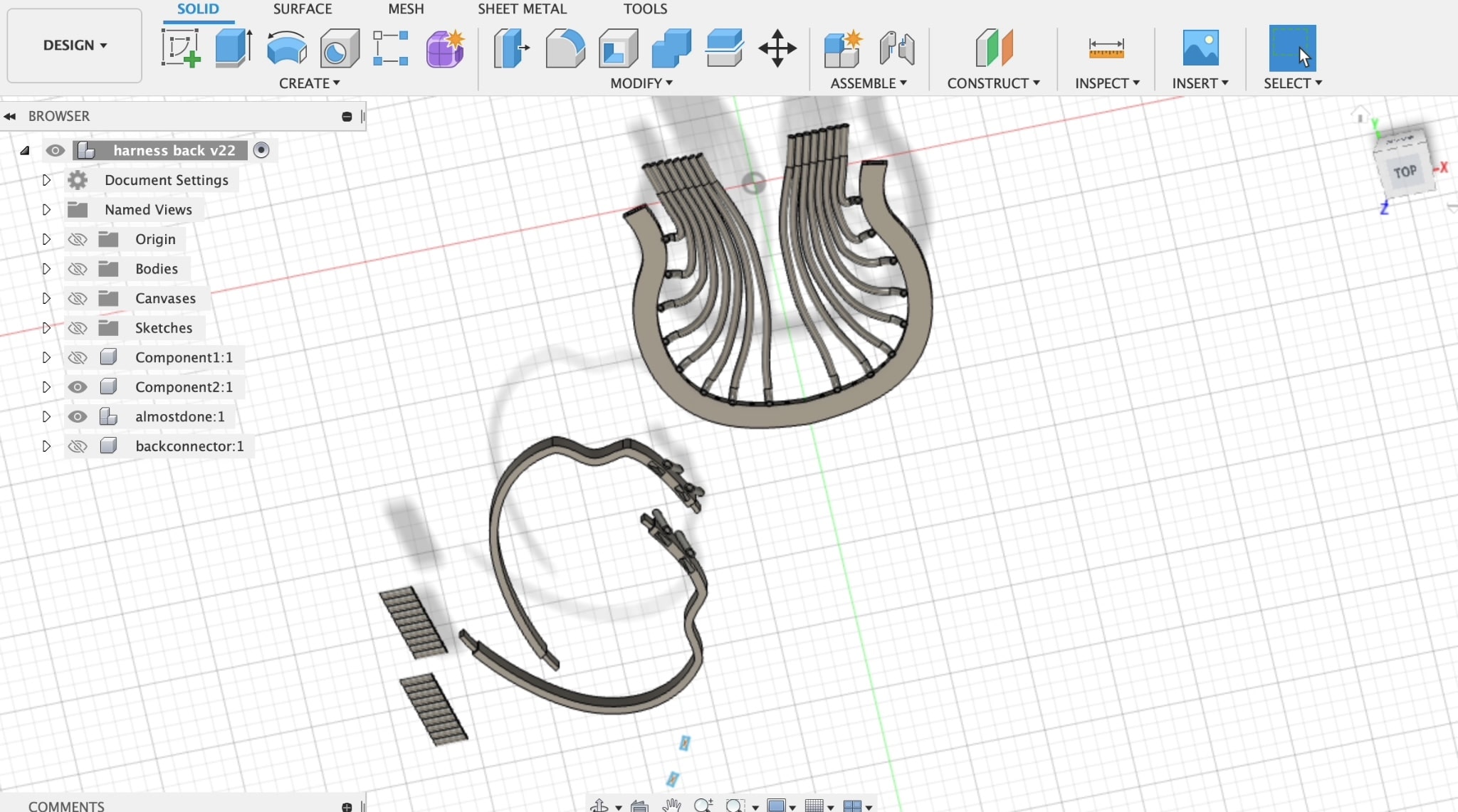1458x812 pixels.
Task: Open the purple Create Form tool
Action: [445, 48]
